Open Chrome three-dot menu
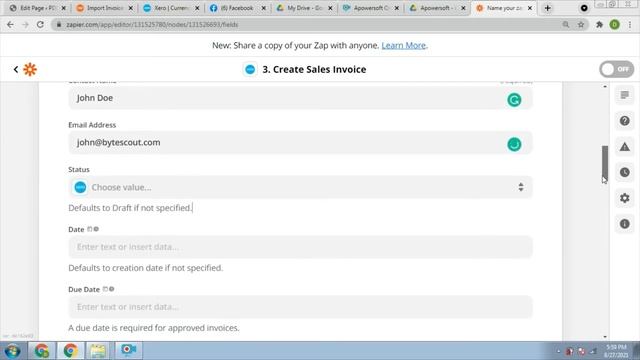 [630, 24]
